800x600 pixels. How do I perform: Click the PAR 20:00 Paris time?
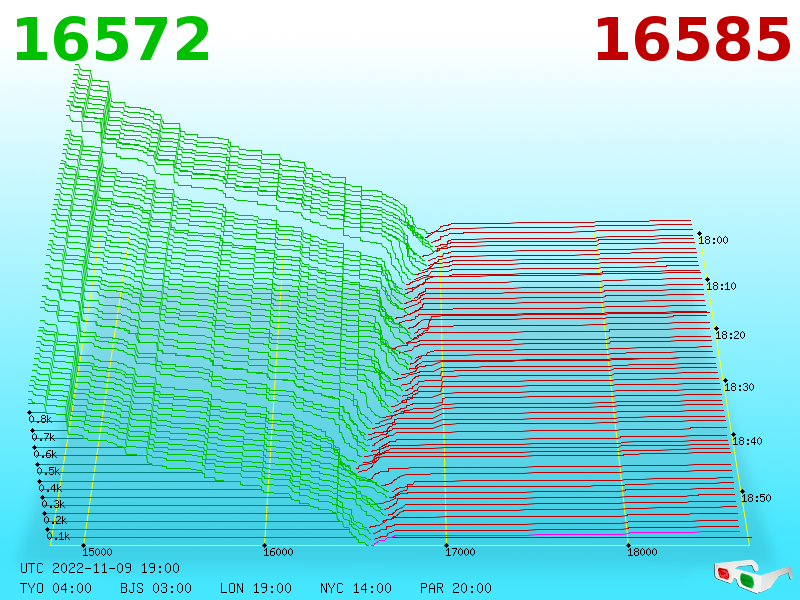pyautogui.click(x=456, y=588)
